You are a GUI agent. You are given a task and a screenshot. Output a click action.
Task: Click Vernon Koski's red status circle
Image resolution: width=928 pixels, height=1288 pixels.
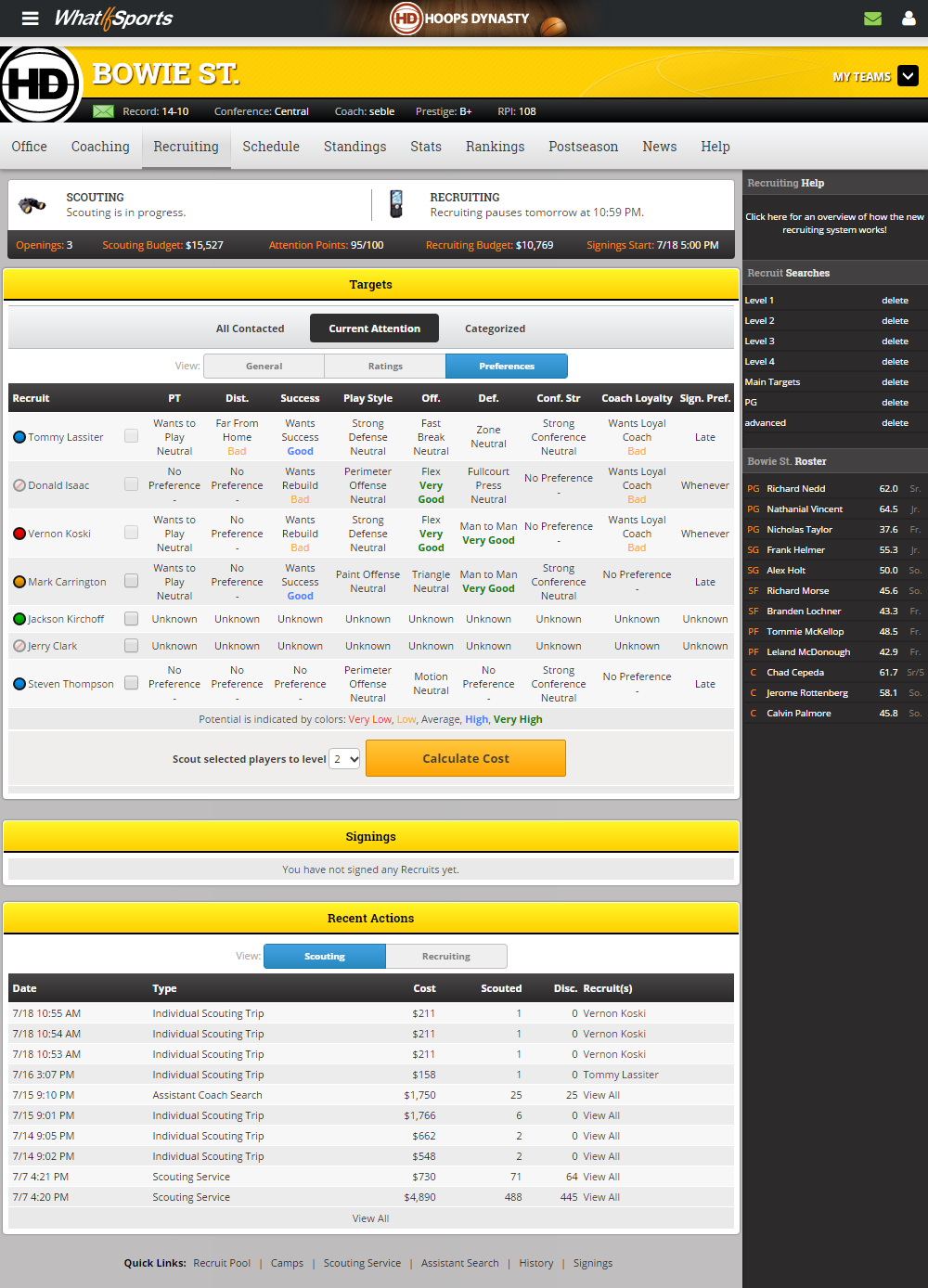point(19,534)
